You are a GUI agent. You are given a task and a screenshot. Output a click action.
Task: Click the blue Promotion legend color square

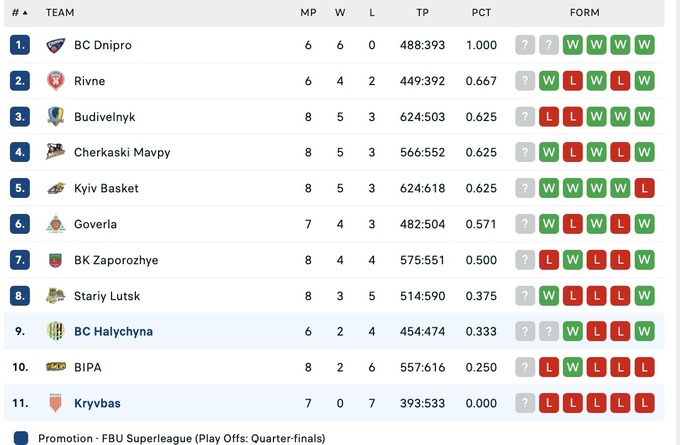click(21, 438)
